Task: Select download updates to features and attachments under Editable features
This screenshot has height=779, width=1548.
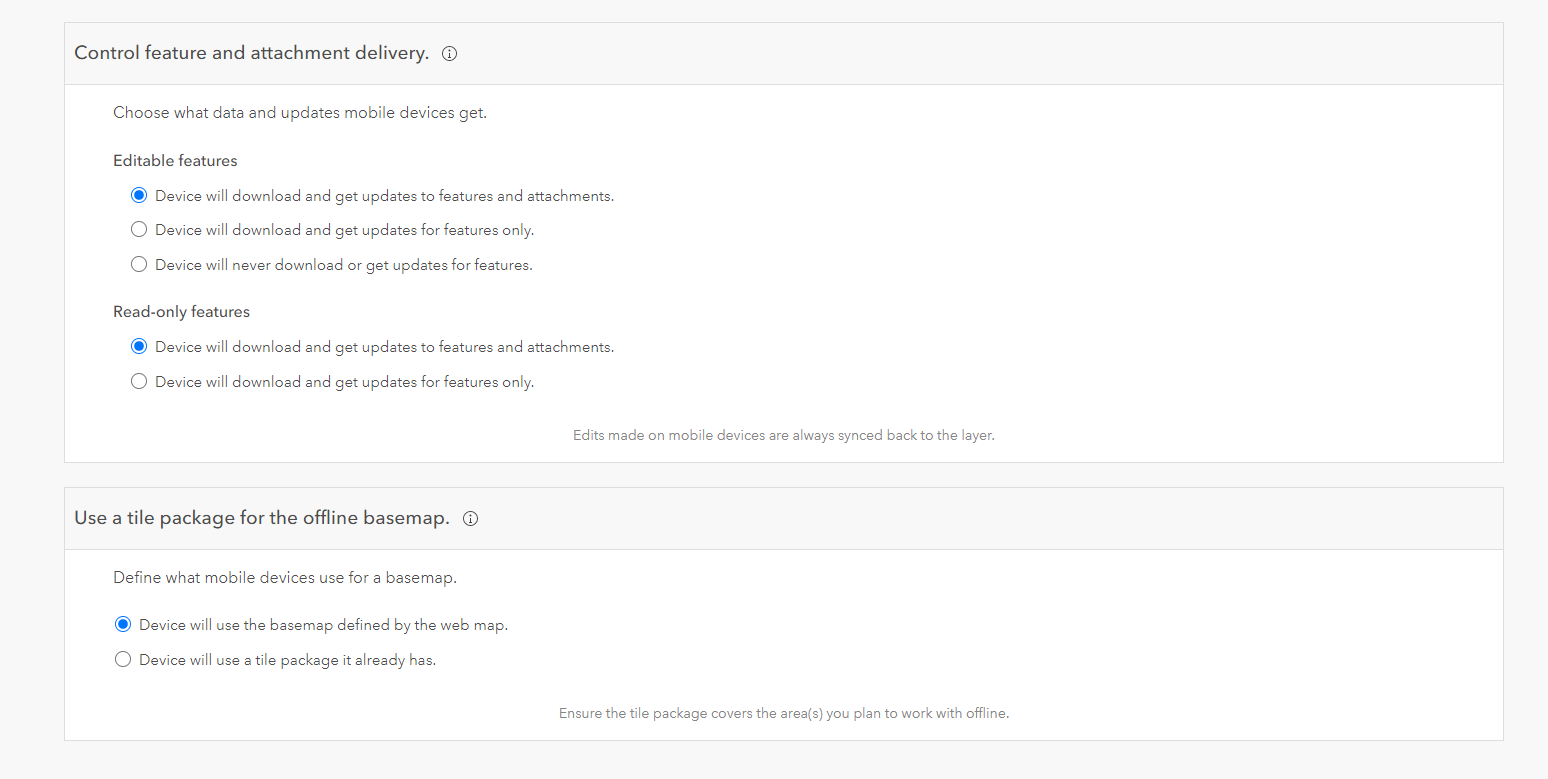Action: point(139,195)
